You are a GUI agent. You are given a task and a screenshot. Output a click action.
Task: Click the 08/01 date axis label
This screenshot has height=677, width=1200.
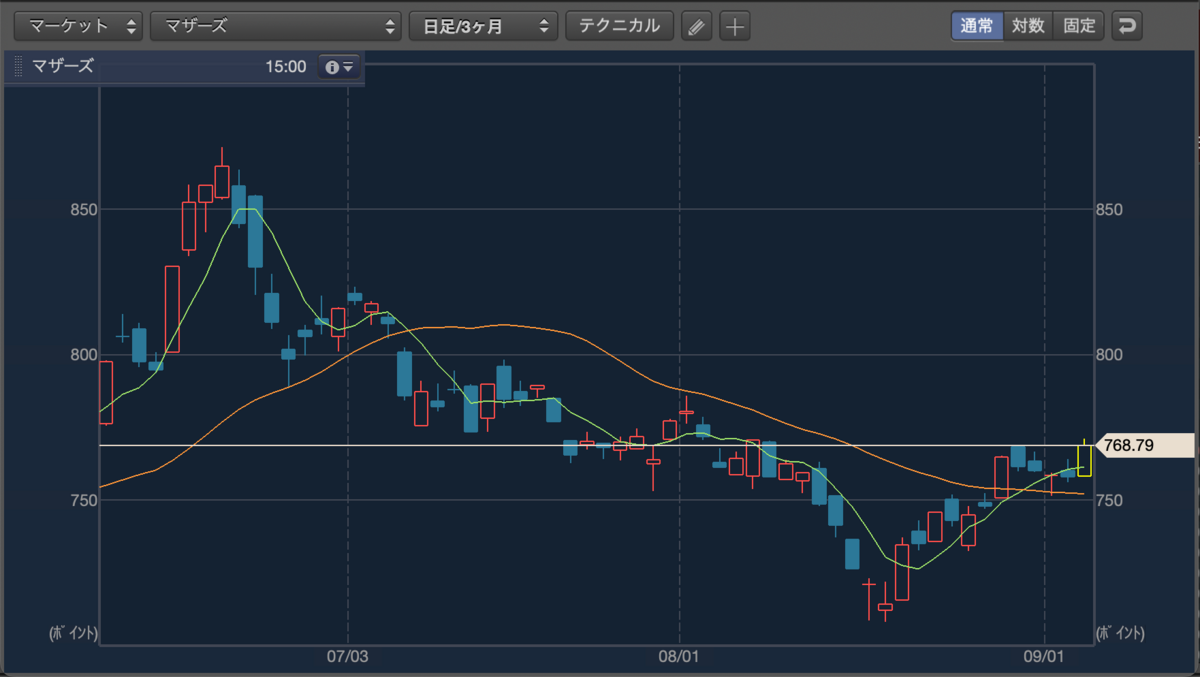point(679,657)
